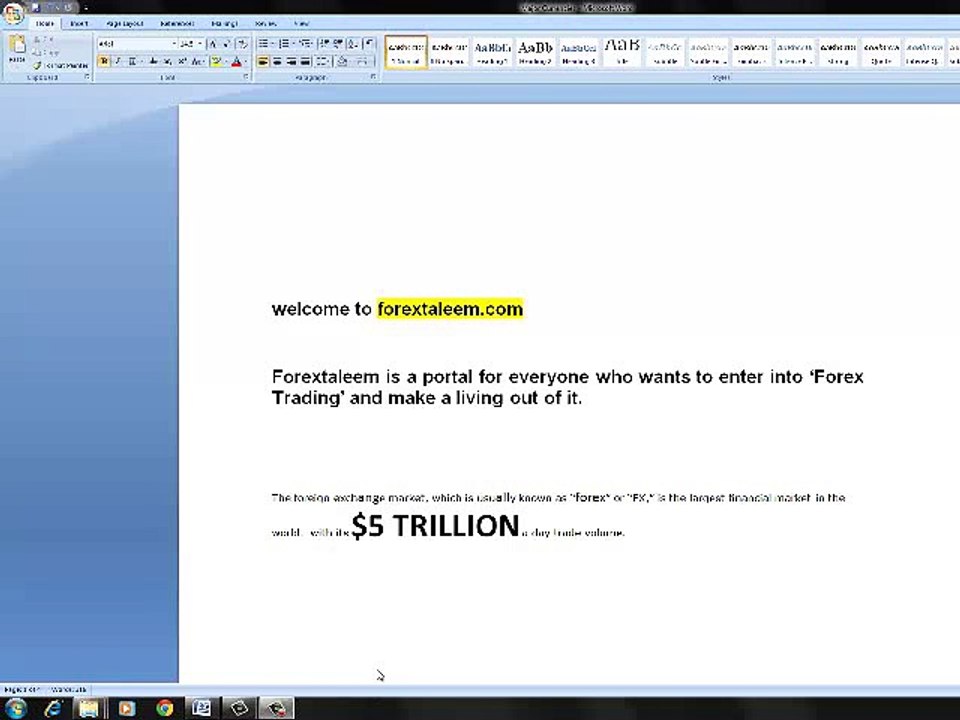Apply Strikethrough formatting

click(x=153, y=61)
